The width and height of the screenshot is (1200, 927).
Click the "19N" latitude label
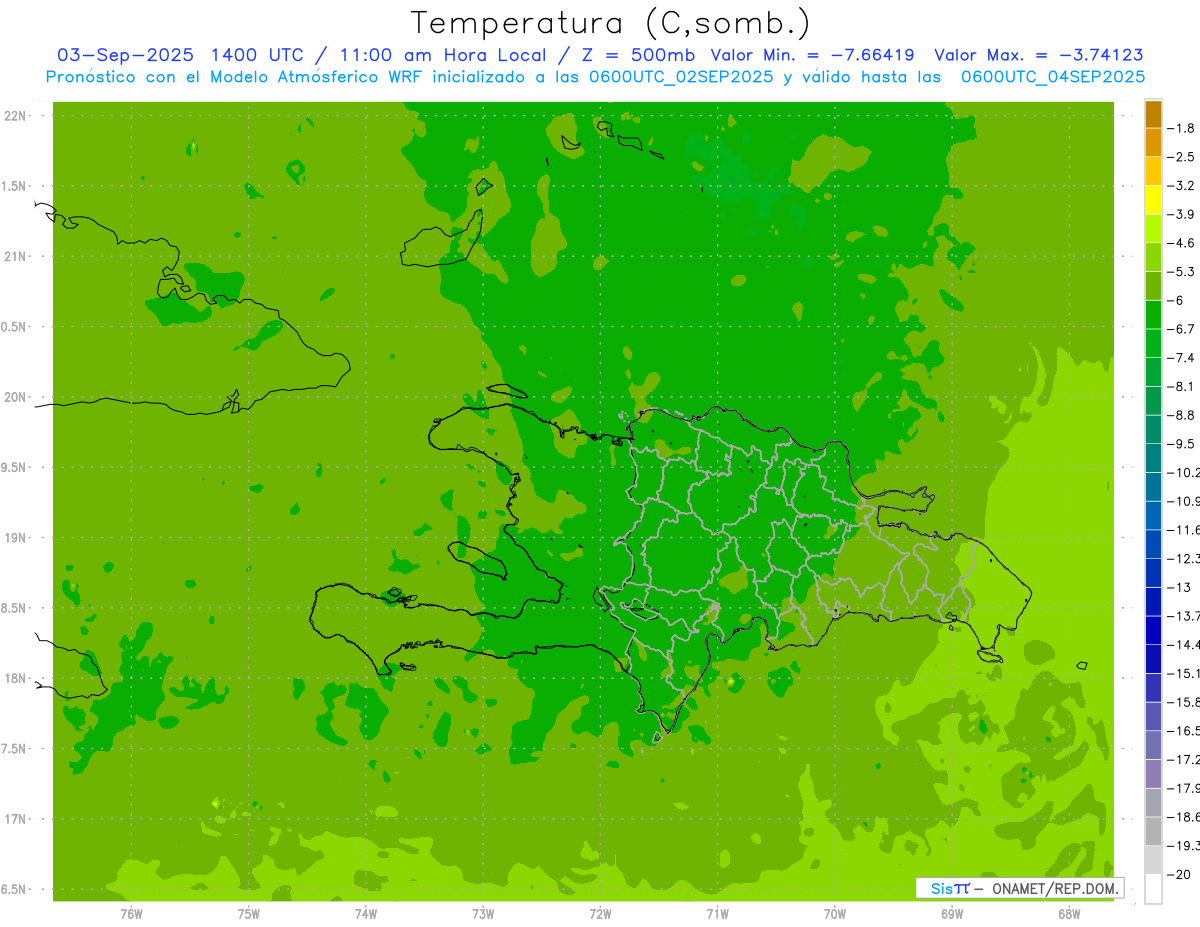(17, 538)
